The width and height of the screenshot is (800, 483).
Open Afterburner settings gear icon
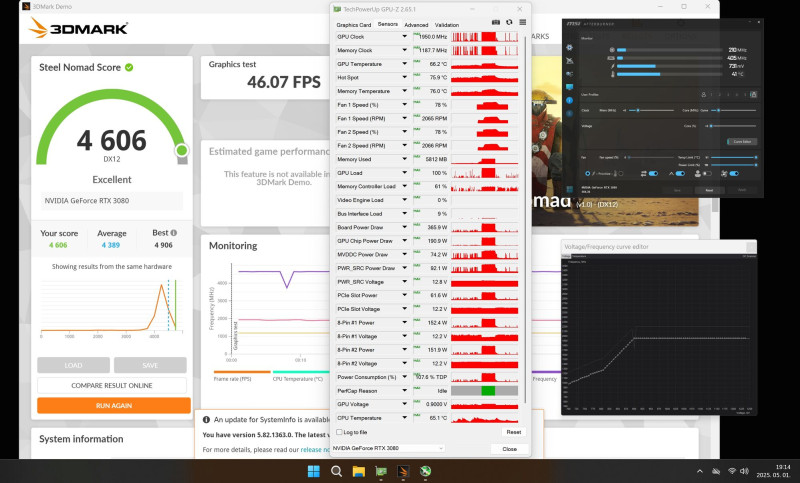point(569,47)
